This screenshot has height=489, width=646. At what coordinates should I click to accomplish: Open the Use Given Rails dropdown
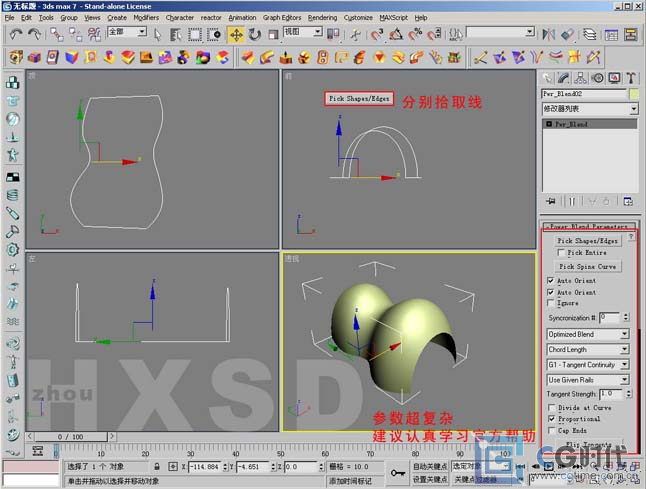[x=588, y=380]
